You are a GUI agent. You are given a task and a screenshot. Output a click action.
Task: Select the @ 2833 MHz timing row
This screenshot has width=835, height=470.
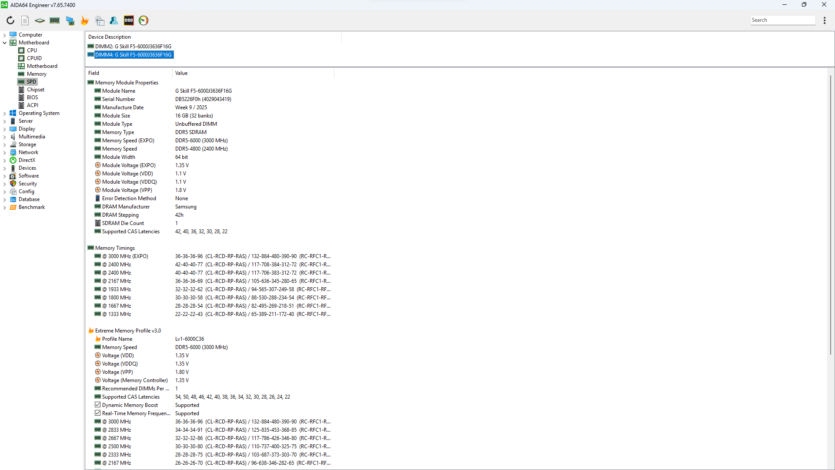(x=212, y=430)
